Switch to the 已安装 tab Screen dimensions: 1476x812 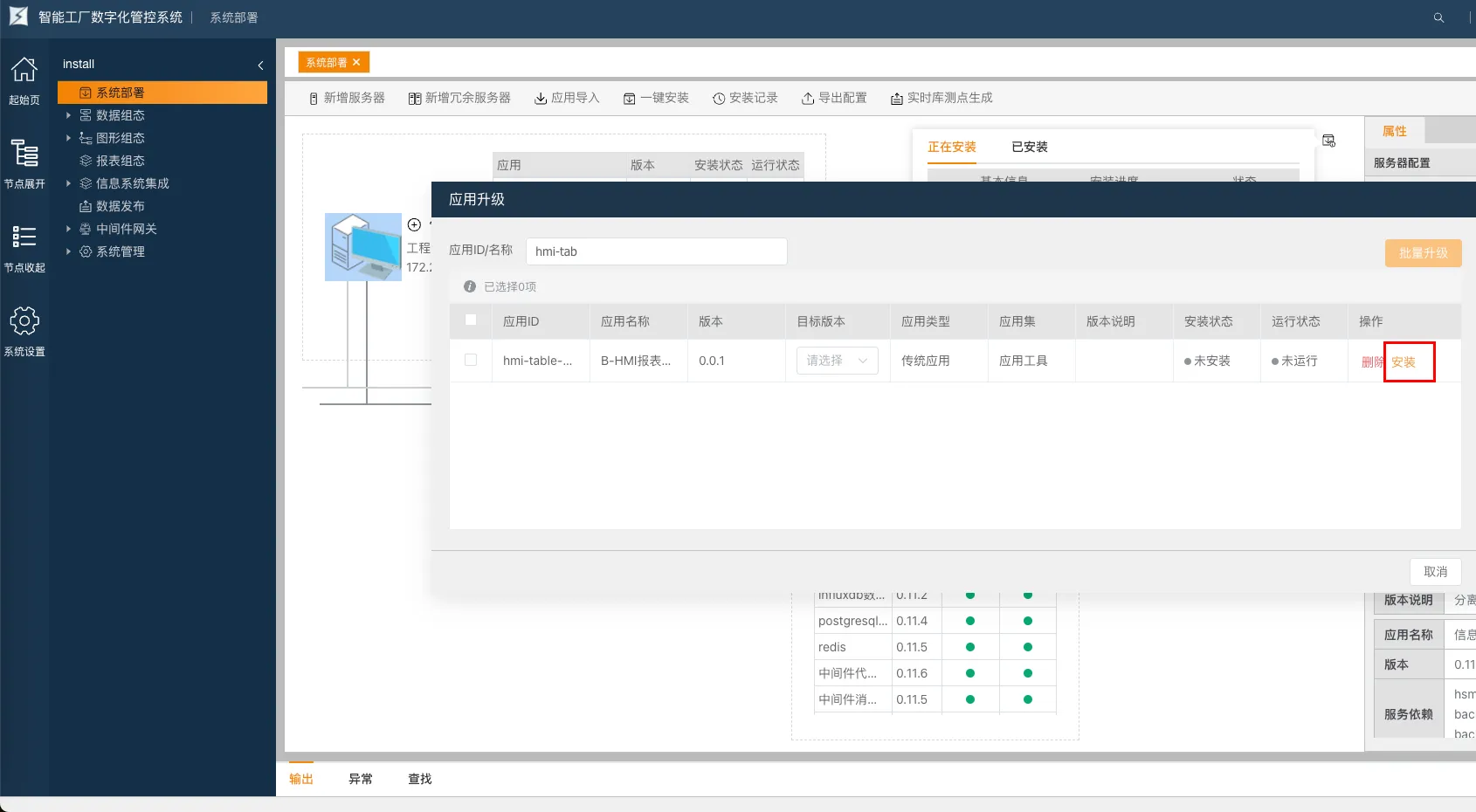click(x=1029, y=147)
